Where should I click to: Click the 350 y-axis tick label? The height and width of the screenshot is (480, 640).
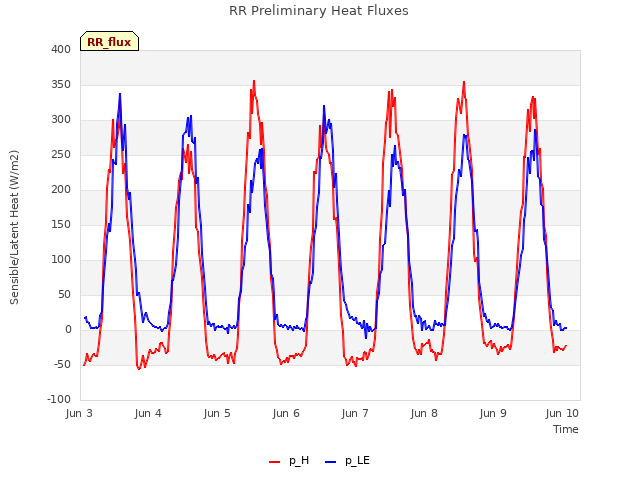pos(61,84)
